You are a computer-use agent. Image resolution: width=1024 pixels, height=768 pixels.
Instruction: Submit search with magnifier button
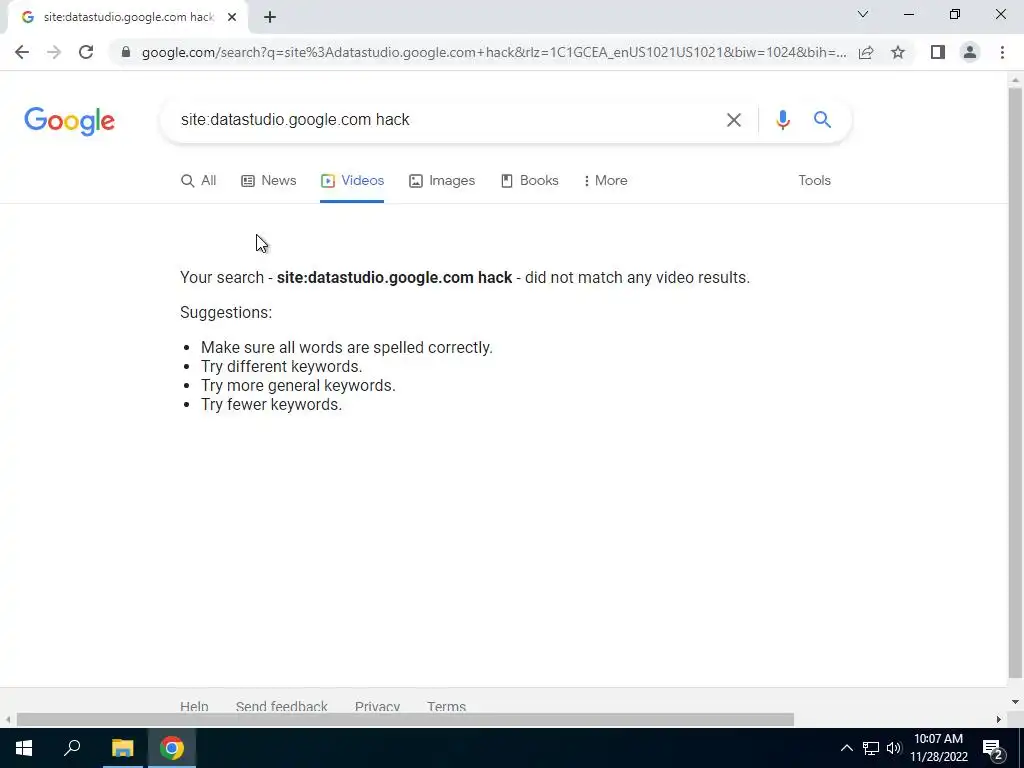[822, 120]
